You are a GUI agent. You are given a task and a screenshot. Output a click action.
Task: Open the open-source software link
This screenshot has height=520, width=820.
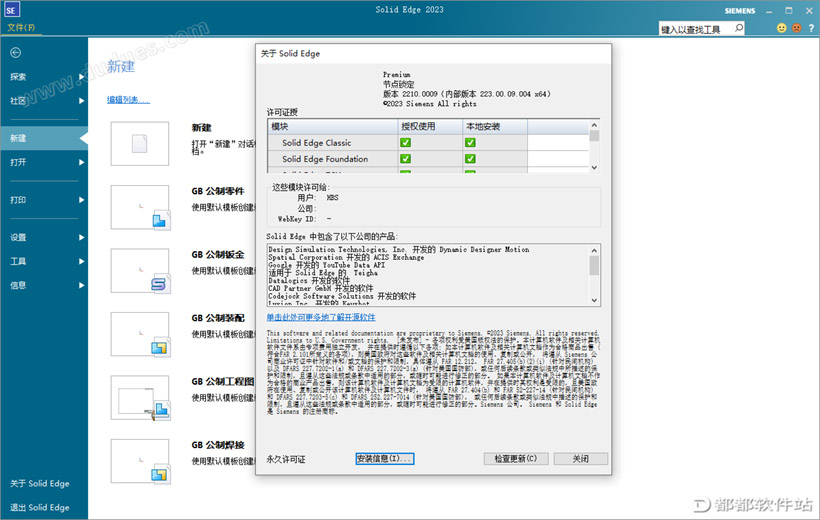(x=321, y=317)
